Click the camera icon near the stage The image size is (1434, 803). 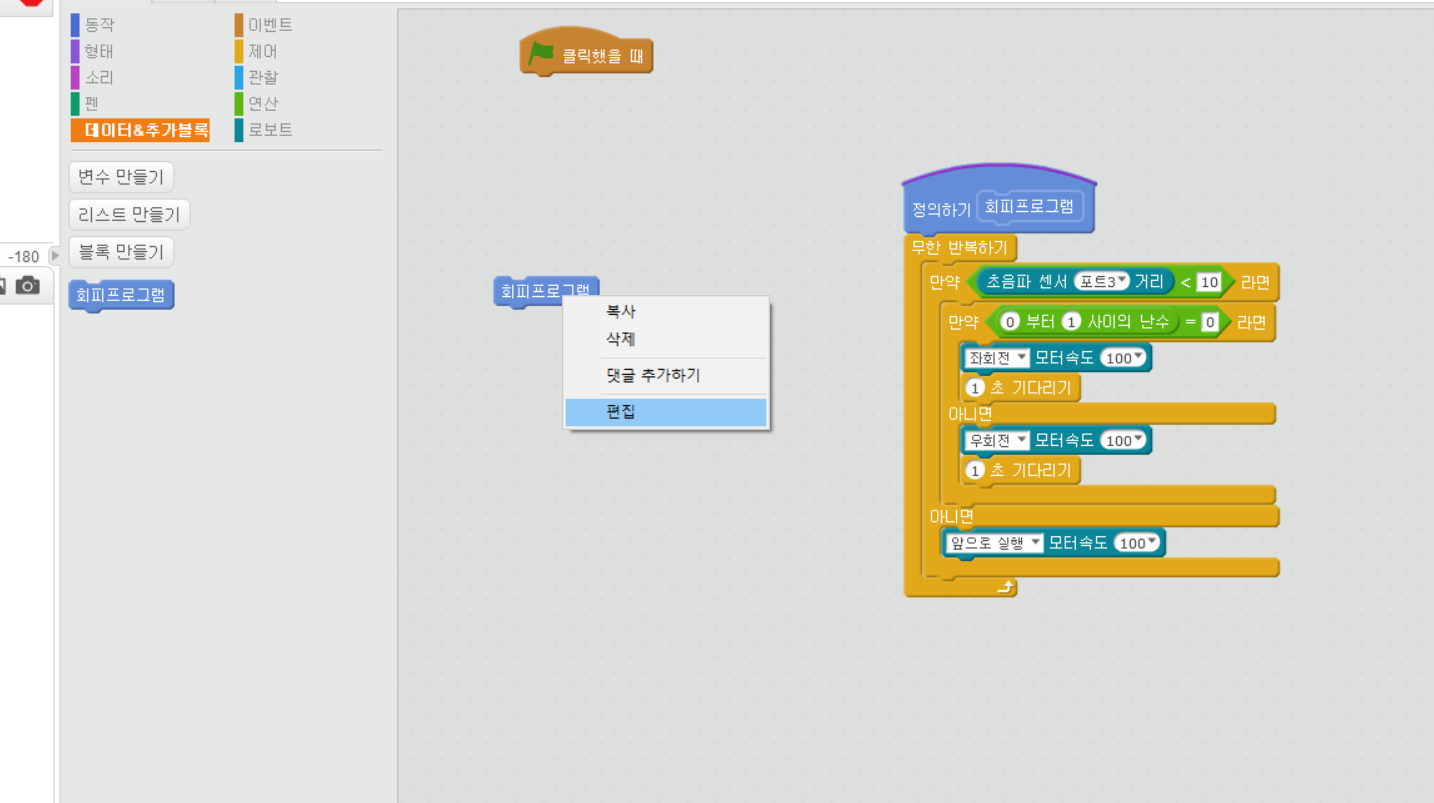pyautogui.click(x=28, y=286)
